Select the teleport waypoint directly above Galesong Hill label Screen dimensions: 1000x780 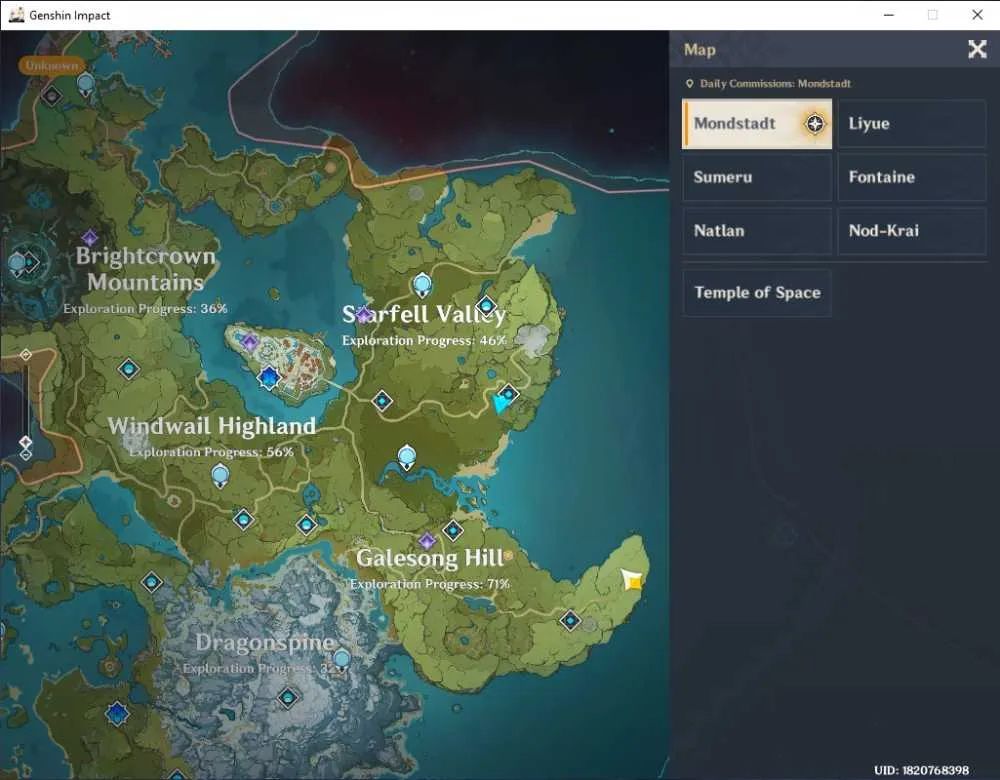(453, 530)
